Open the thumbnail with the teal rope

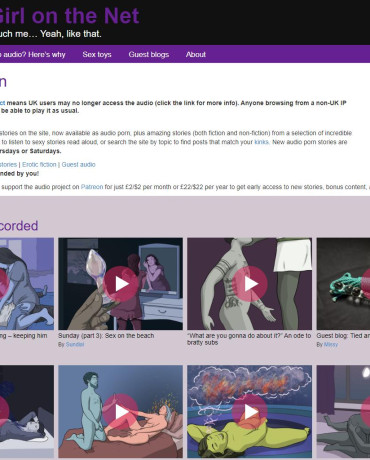click(343, 284)
